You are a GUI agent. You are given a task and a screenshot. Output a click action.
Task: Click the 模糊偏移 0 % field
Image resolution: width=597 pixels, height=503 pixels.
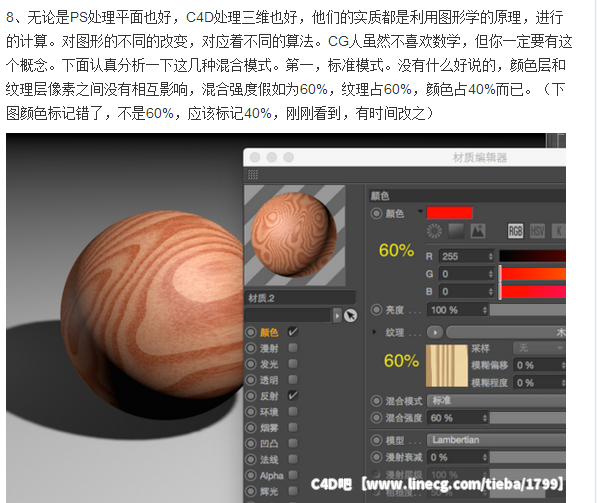[x=539, y=365]
